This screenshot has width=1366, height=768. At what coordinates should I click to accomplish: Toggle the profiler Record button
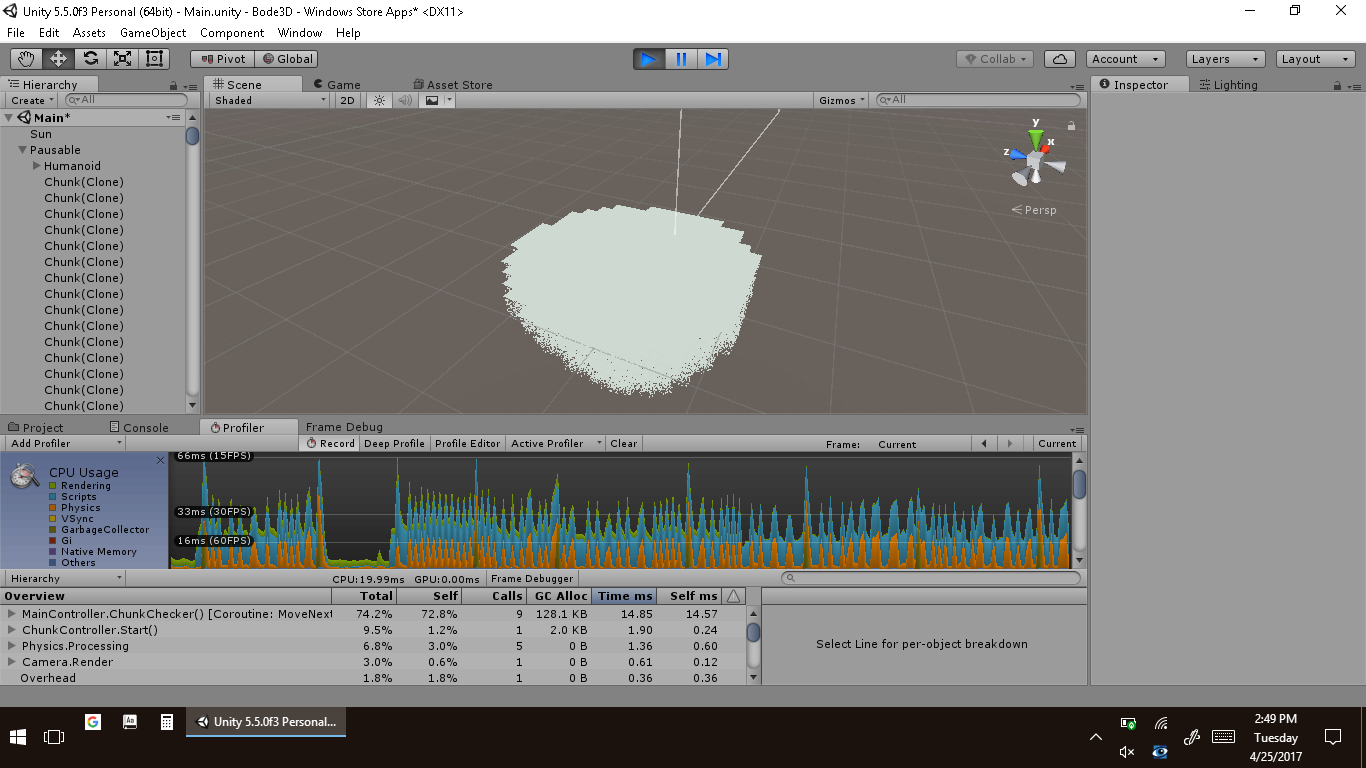click(x=330, y=443)
